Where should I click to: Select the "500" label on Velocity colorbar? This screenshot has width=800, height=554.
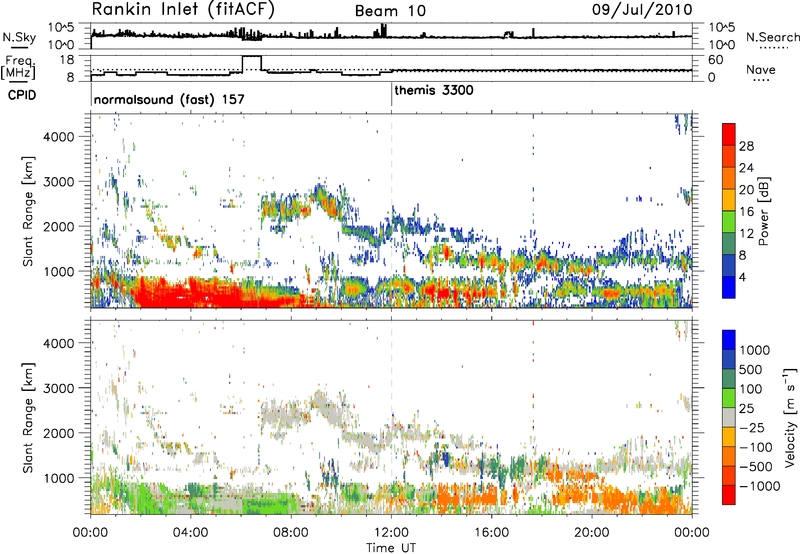pos(753,369)
